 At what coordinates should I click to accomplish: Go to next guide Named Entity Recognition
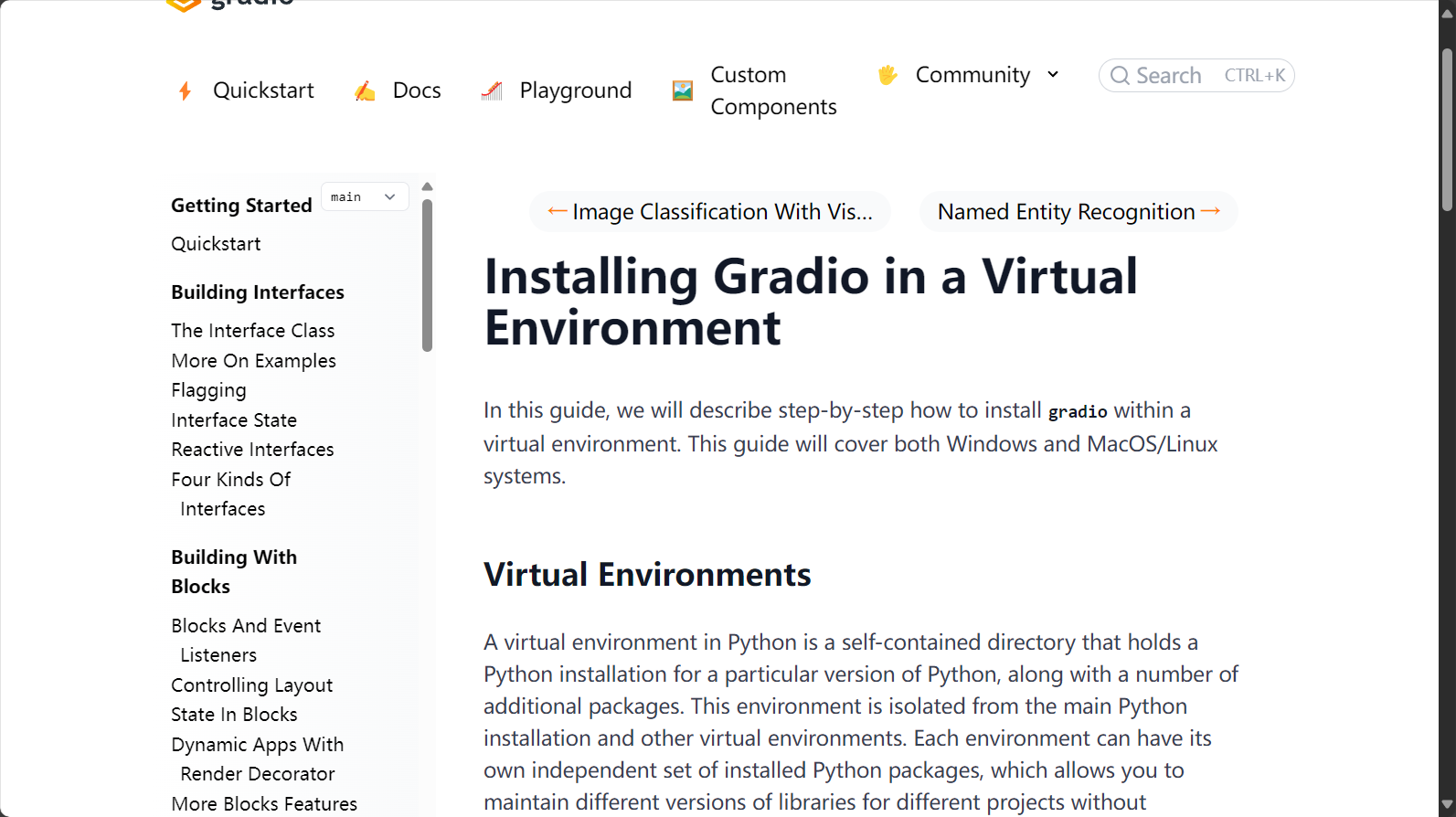pyautogui.click(x=1079, y=212)
